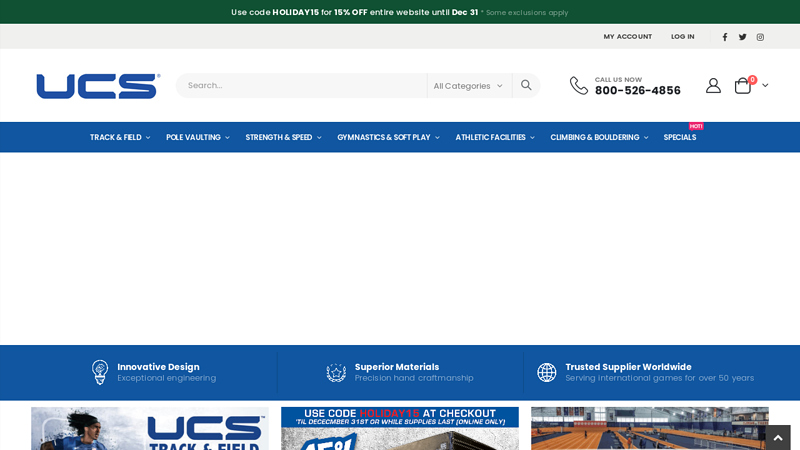This screenshot has height=450, width=800.
Task: Click the Trusted Supplier Worldwide heading
Action: (628, 367)
